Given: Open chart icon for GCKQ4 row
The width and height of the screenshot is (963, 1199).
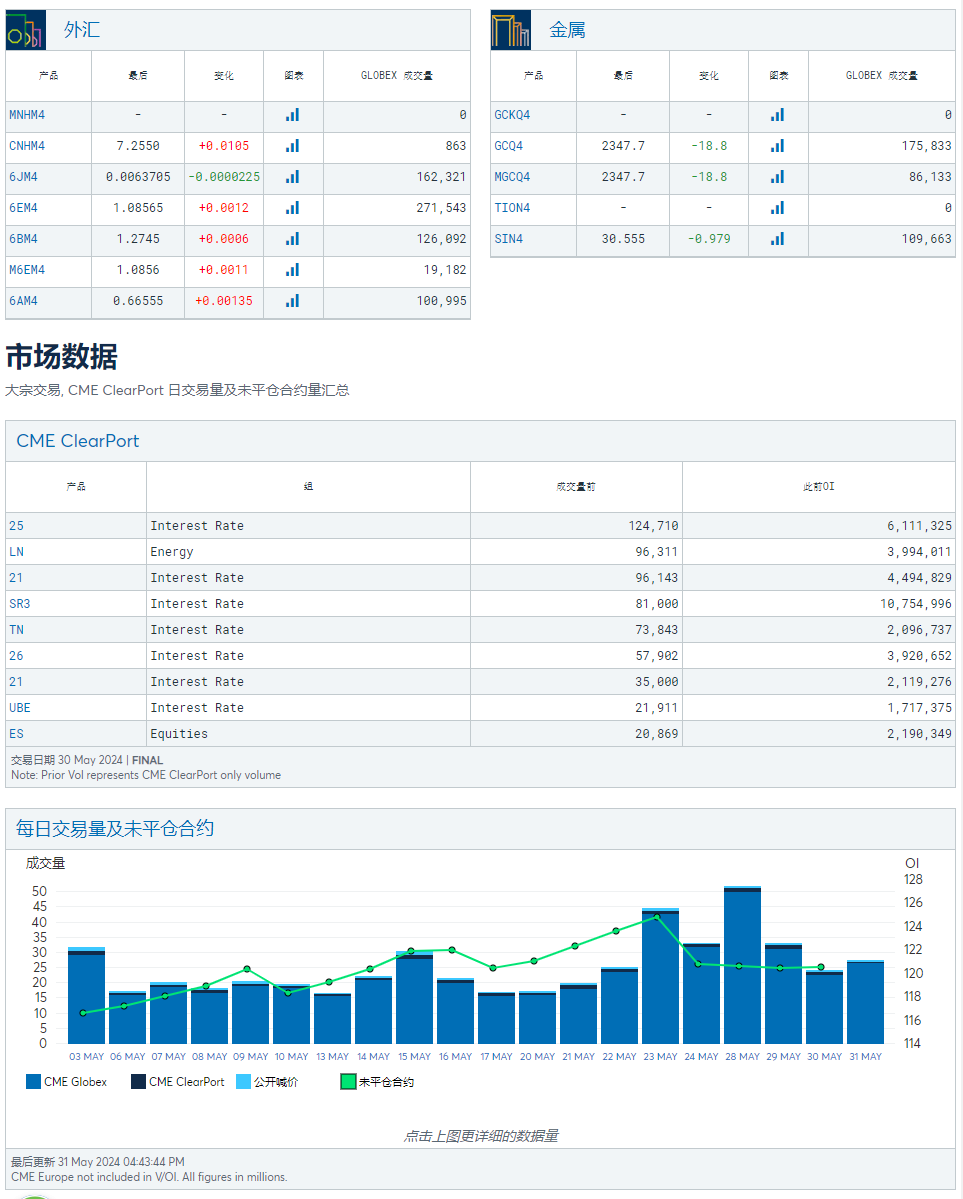Looking at the screenshot, I should click(777, 115).
